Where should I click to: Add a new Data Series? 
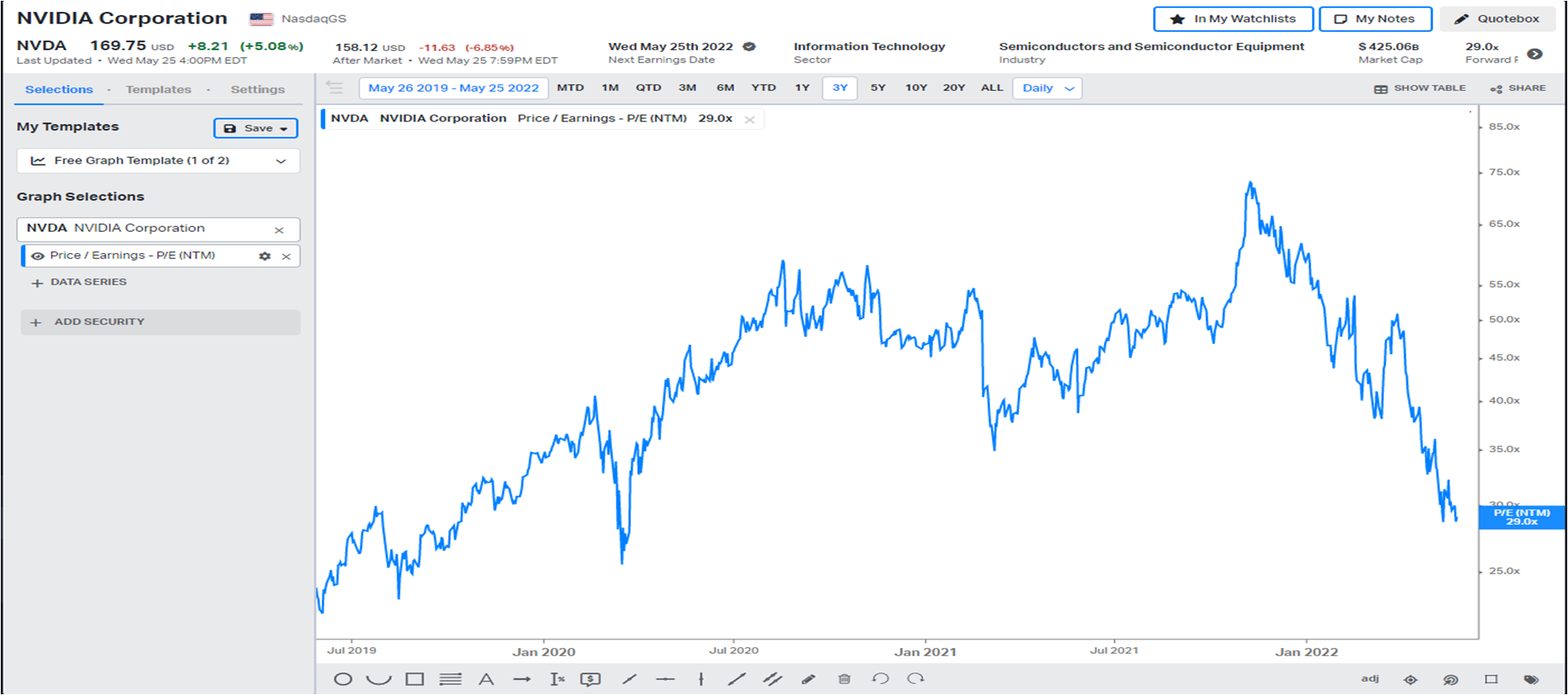point(79,282)
